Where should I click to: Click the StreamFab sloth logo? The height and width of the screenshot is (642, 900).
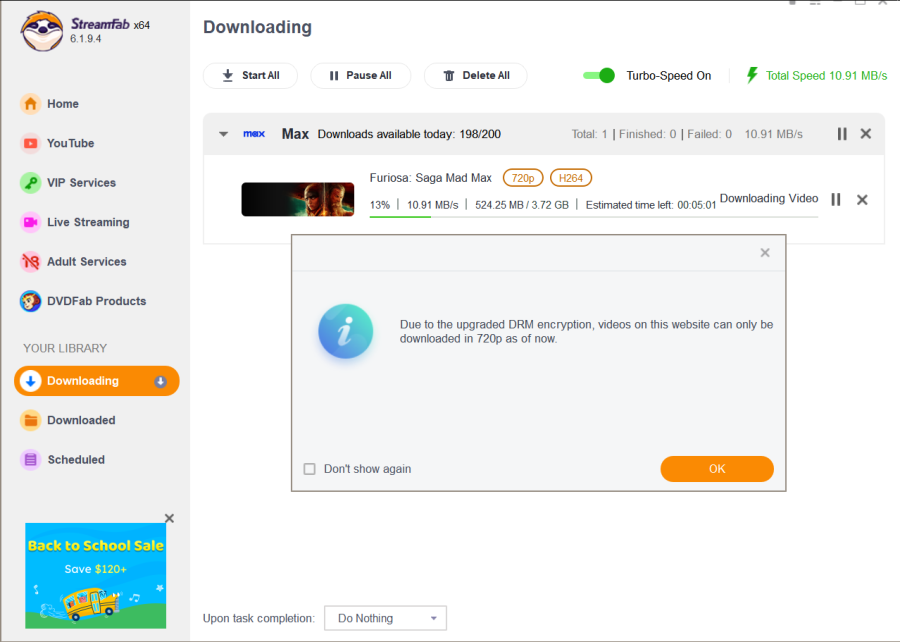pos(42,31)
